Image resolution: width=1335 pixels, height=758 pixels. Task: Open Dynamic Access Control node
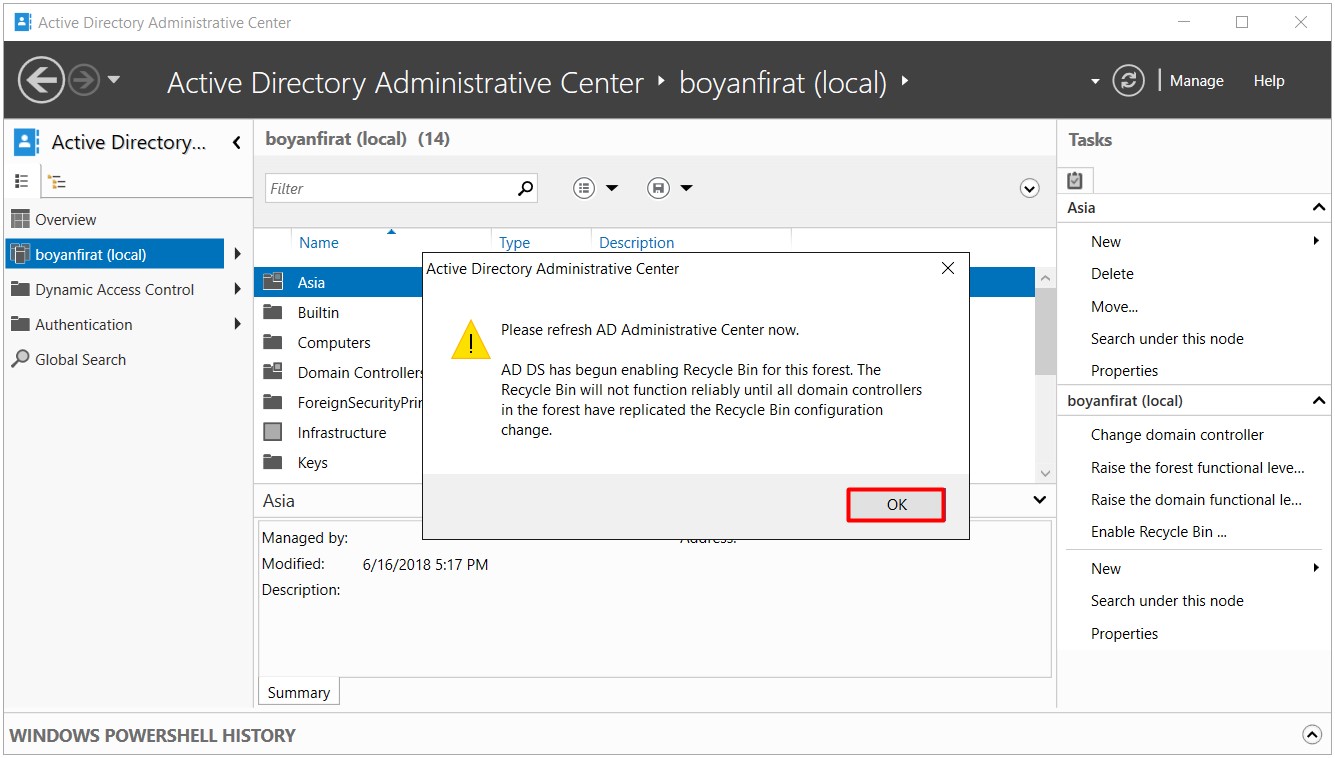coord(115,290)
